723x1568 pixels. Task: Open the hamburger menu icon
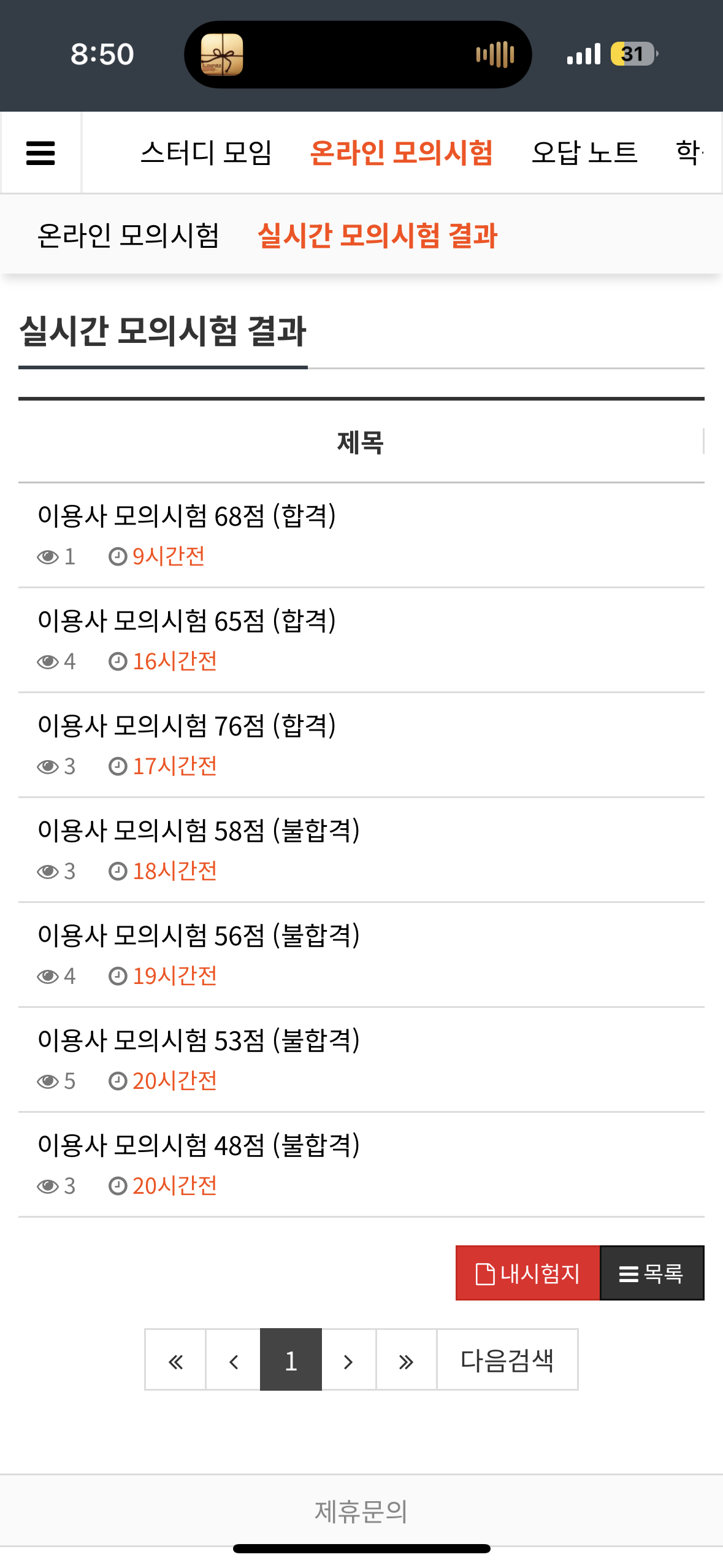(x=40, y=153)
